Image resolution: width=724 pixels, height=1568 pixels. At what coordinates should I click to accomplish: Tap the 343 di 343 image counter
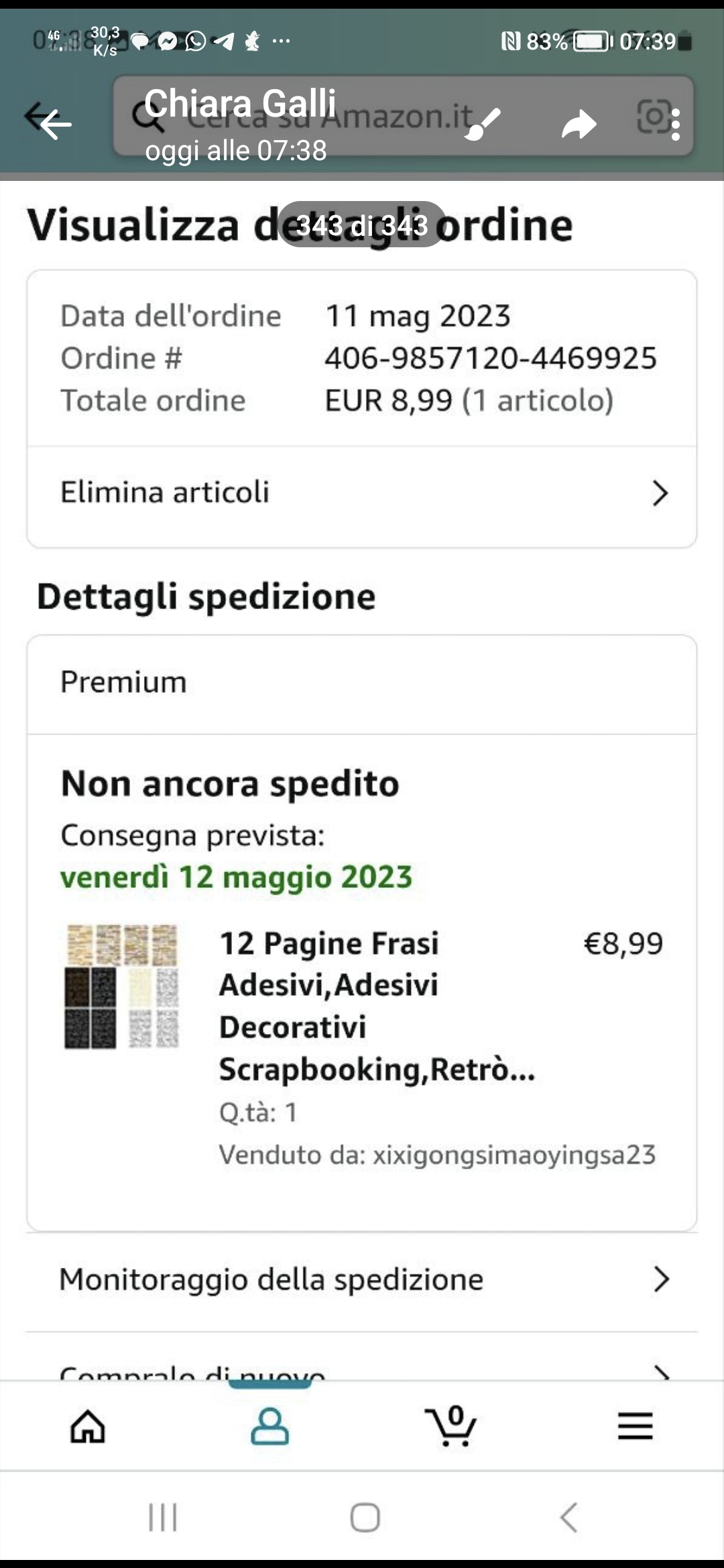[x=362, y=225]
